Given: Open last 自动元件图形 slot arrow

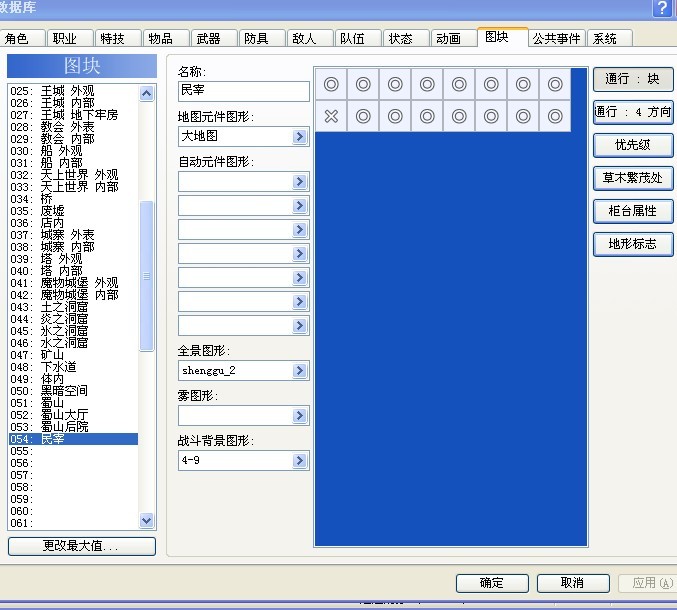Looking at the screenshot, I should (x=300, y=326).
